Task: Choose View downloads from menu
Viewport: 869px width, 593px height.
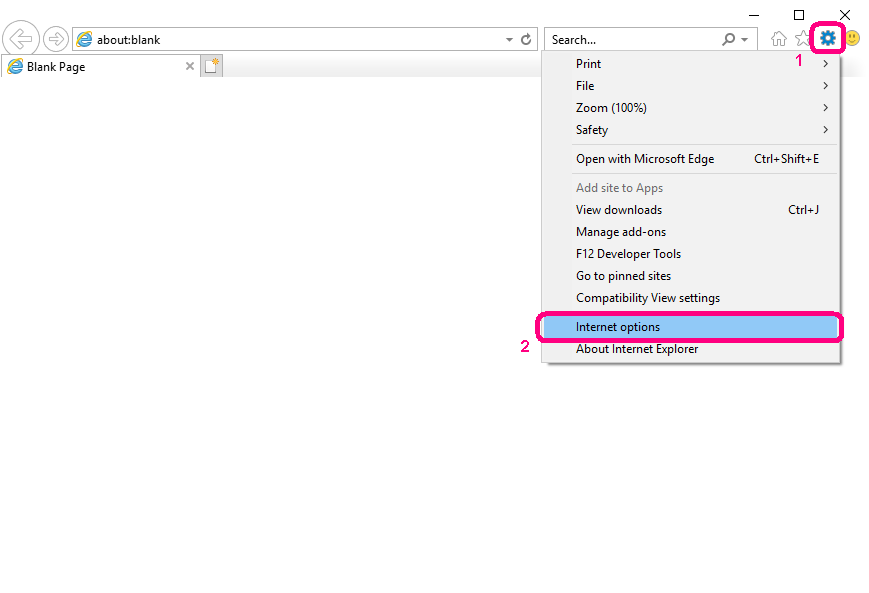Action: click(691, 210)
